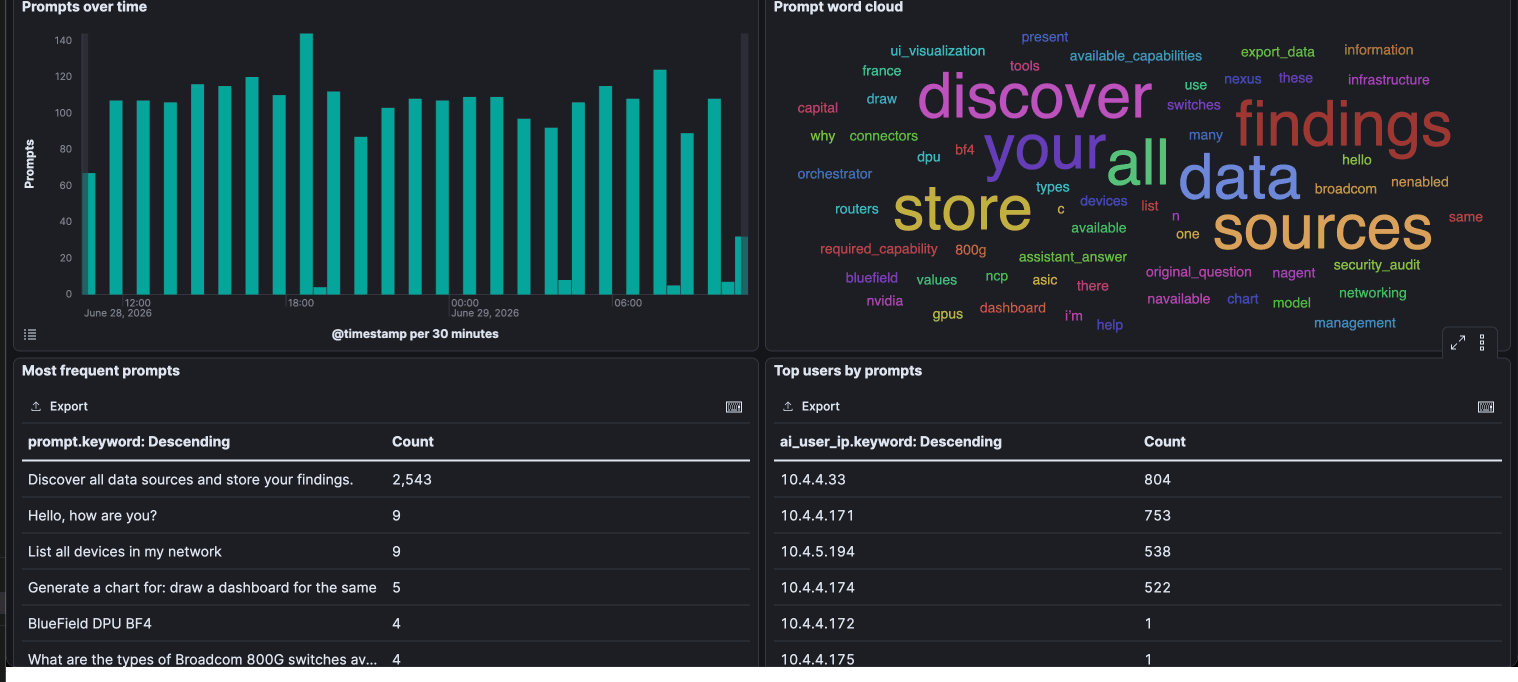This screenshot has height=682, width=1518.
Task: Click the 538 count cell
Action: click(1158, 552)
